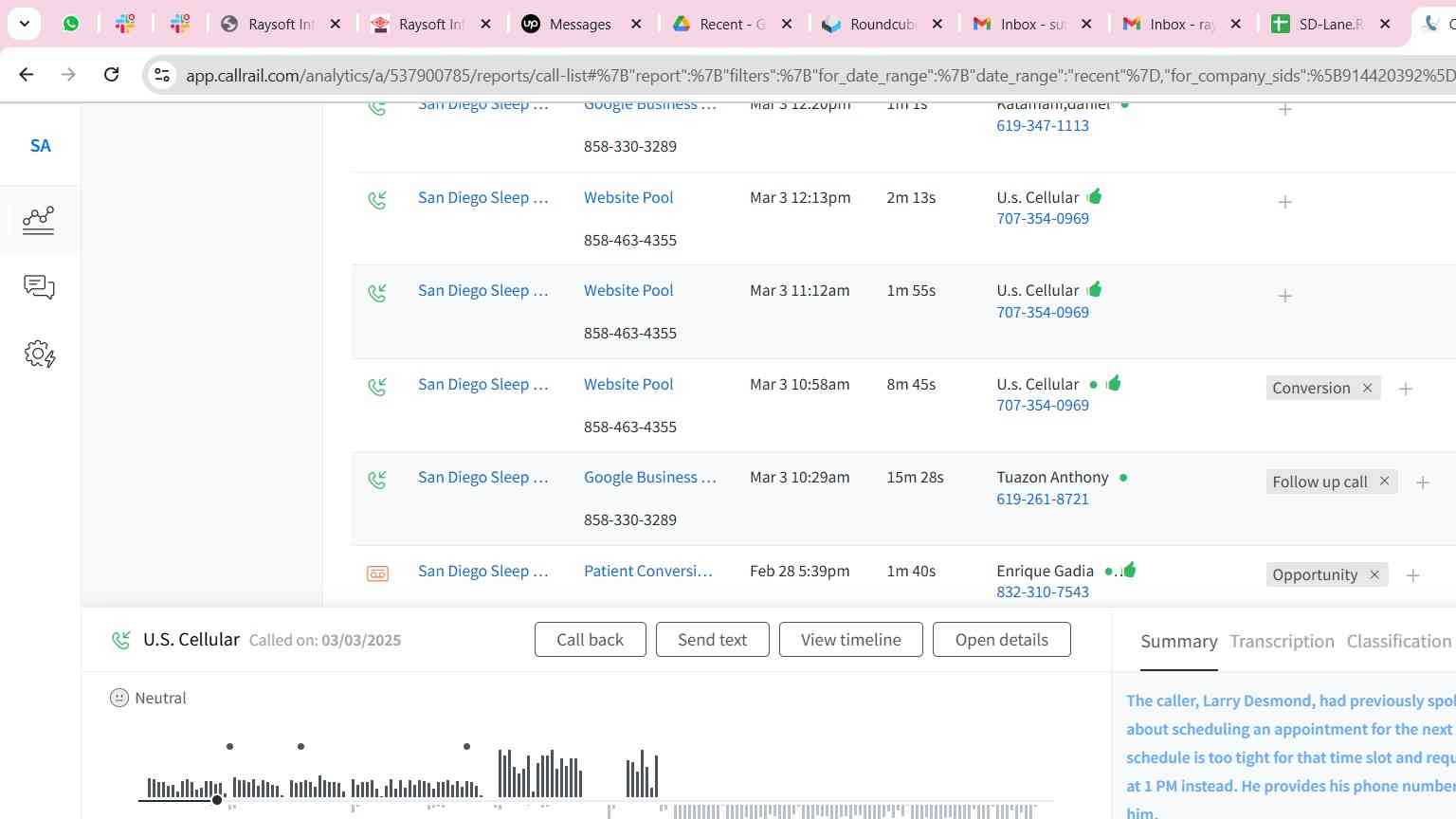Add tag to the 11:12am call
This screenshot has height=819, width=1456.
pyautogui.click(x=1284, y=296)
